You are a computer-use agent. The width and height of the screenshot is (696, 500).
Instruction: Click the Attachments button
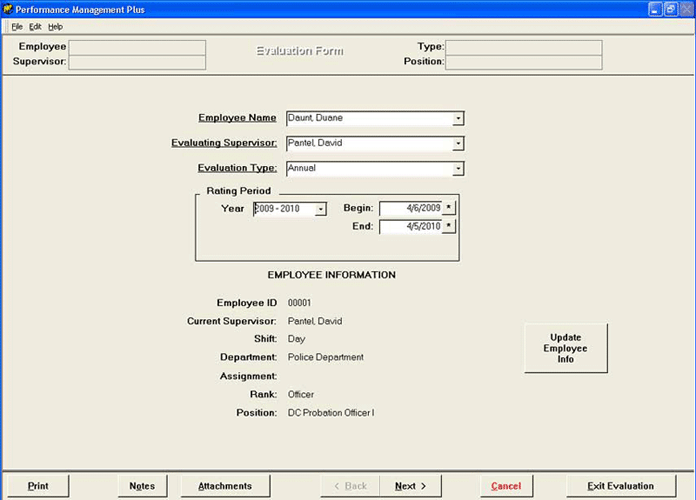pyautogui.click(x=225, y=486)
